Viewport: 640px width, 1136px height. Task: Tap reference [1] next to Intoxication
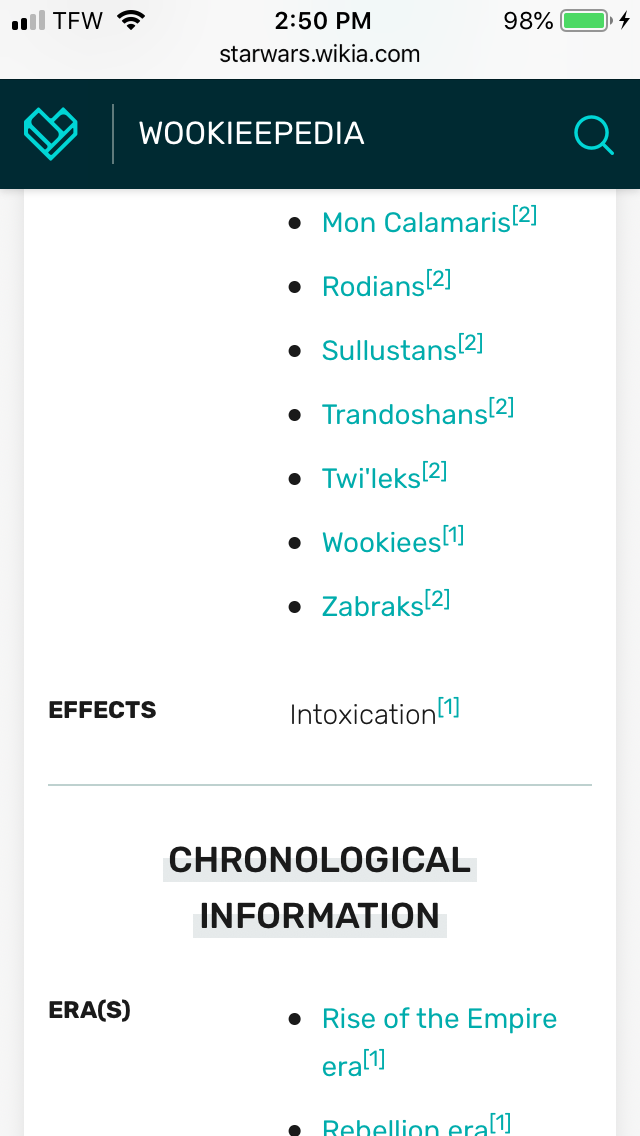pyautogui.click(x=449, y=706)
